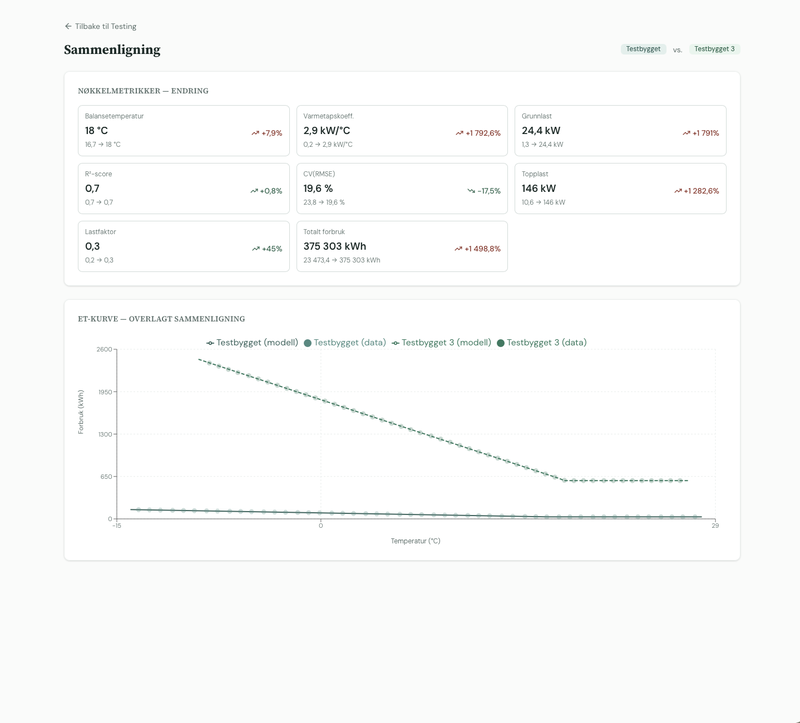Click the trend-up icon in the Grunnlast card
Screen dimensions: 800x723
click(x=686, y=133)
